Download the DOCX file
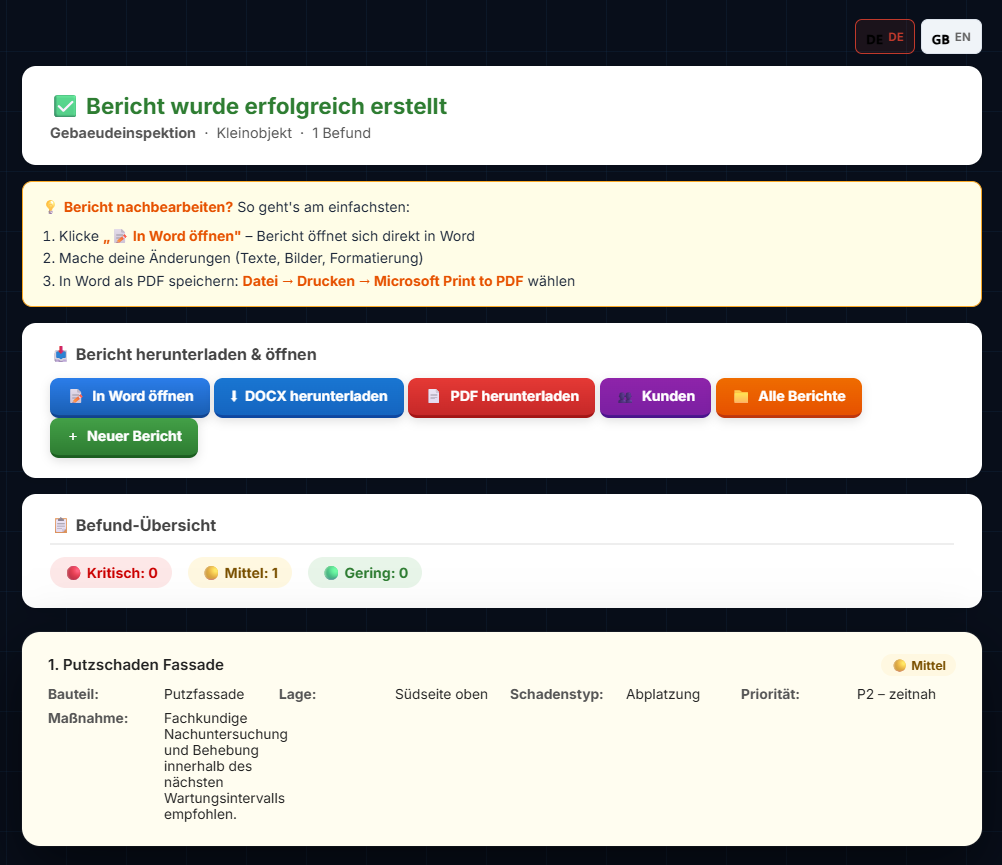1002x865 pixels. [308, 396]
